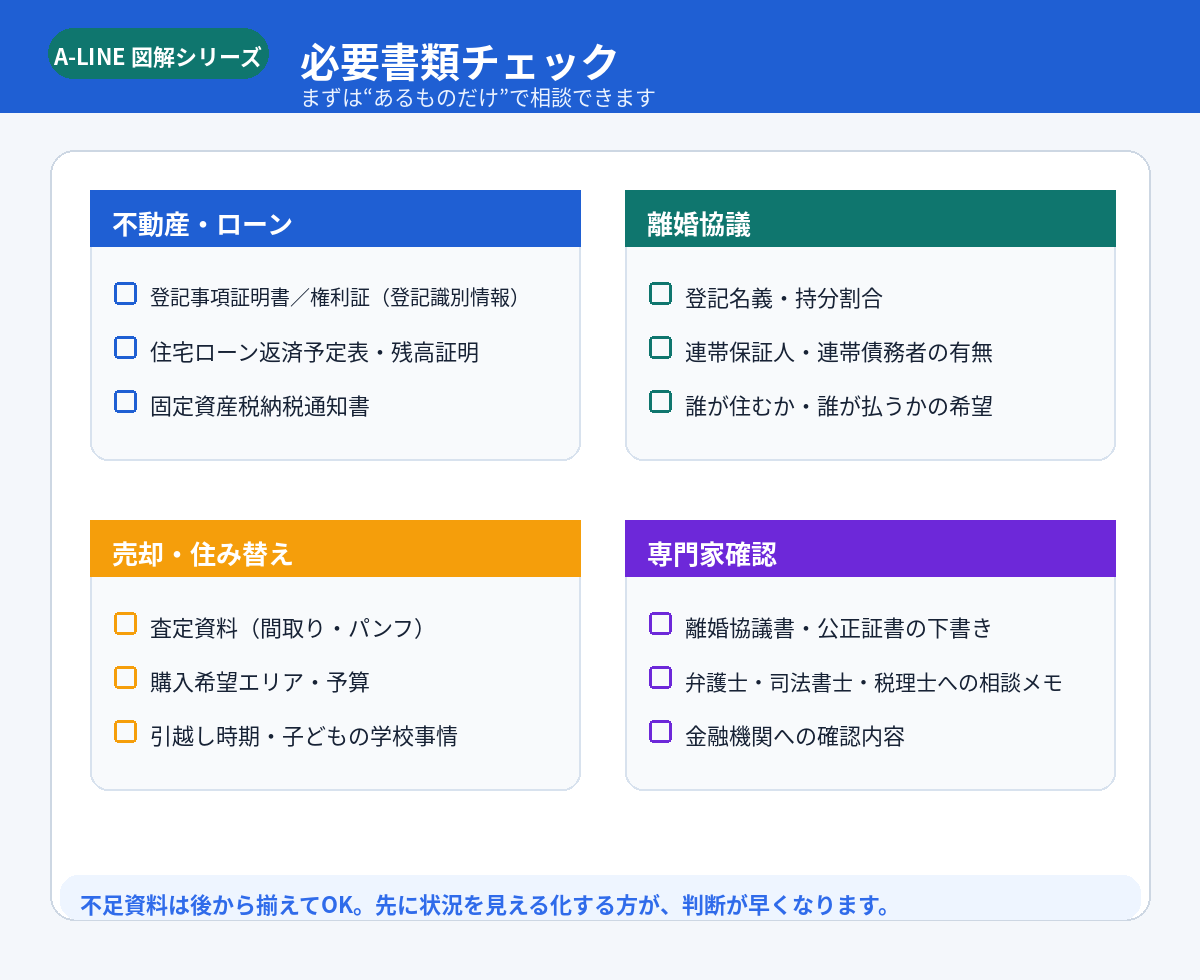The height and width of the screenshot is (980, 1200).
Task: Click the subtitle まずは“あるものだけ”で相談できます
Action: pos(478,98)
